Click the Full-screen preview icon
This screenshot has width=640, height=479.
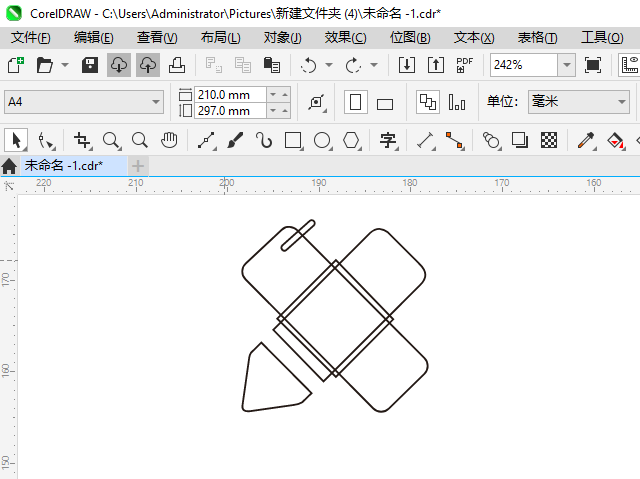[593, 65]
